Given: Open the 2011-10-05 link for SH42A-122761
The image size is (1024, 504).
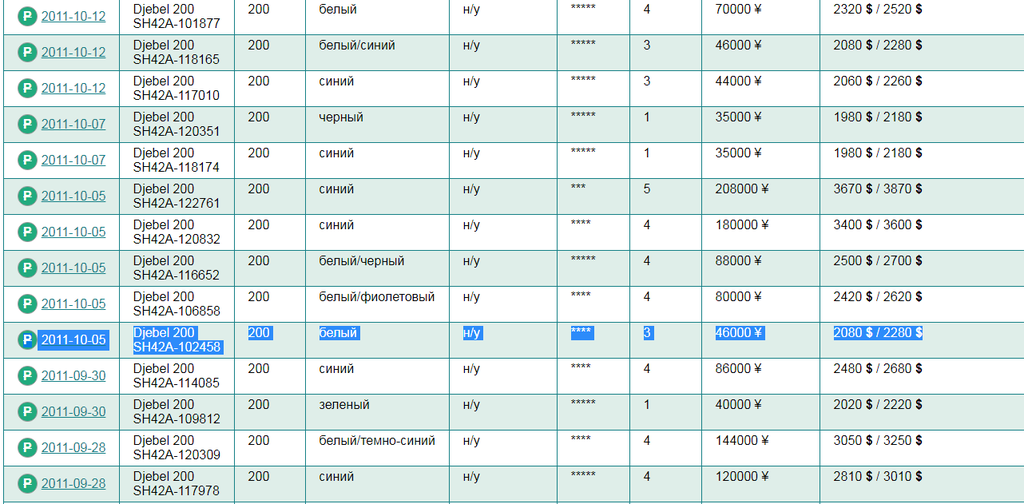Looking at the screenshot, I should pyautogui.click(x=73, y=197).
